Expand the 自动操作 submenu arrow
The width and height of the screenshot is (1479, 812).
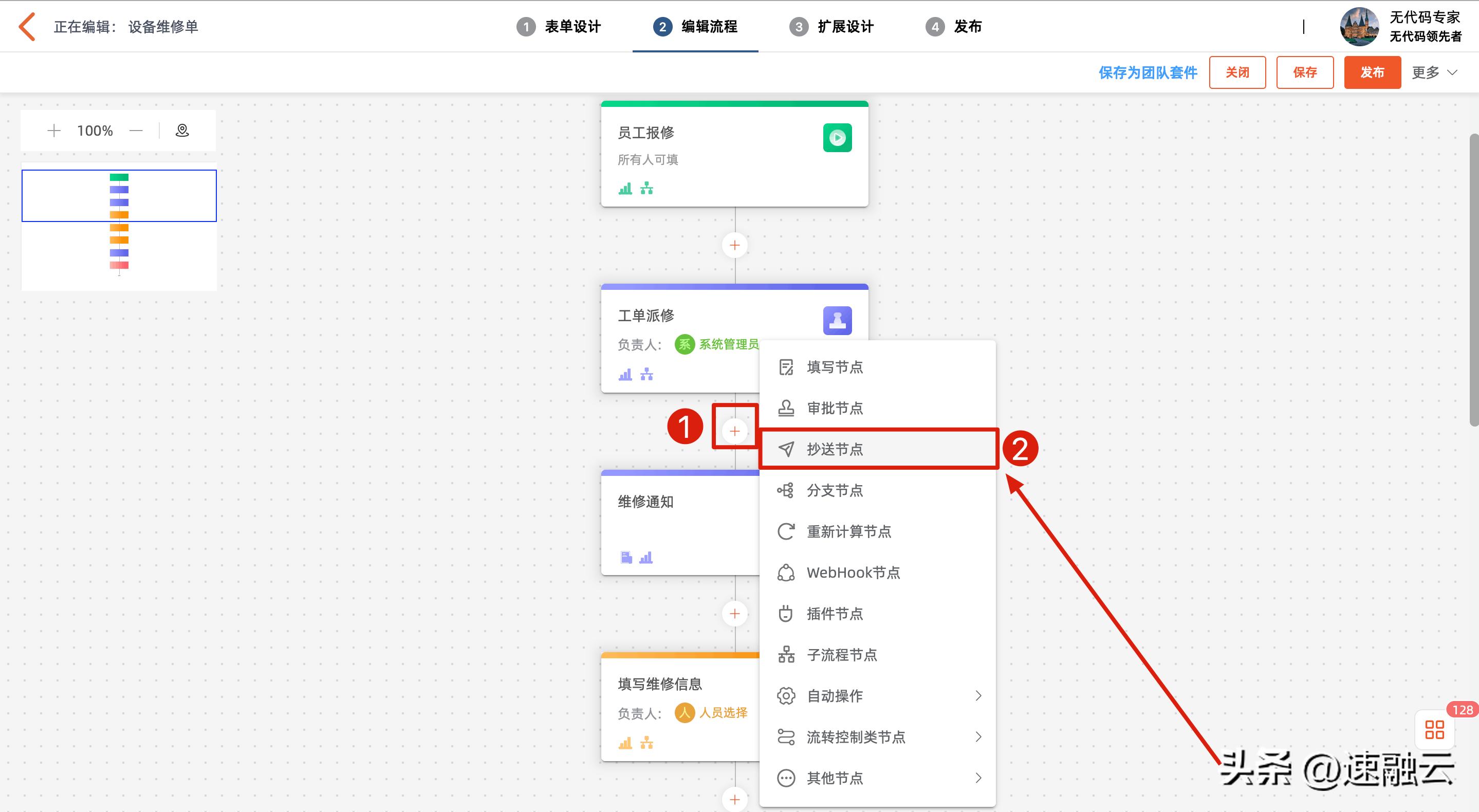click(979, 695)
